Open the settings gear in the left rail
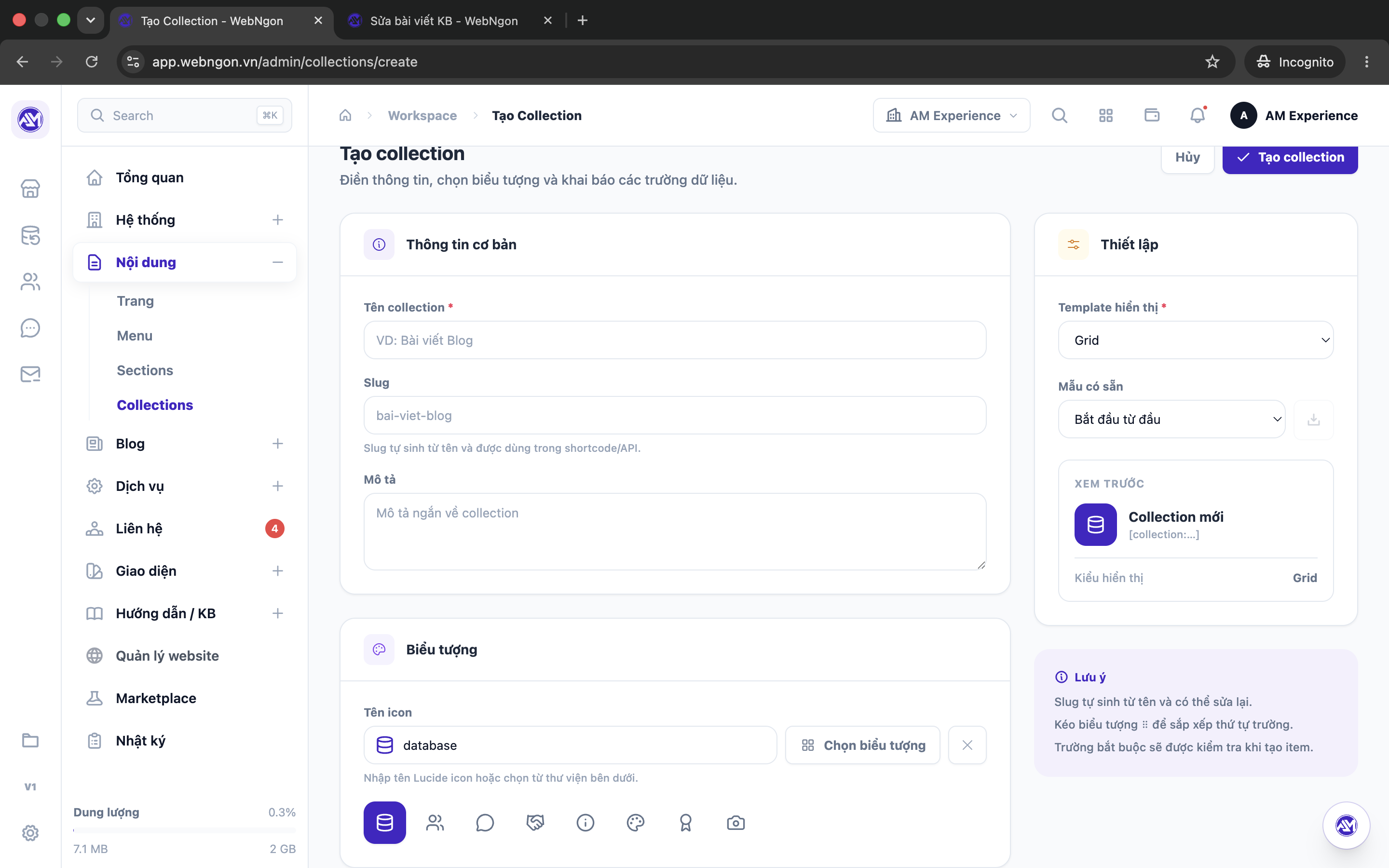 pyautogui.click(x=30, y=833)
